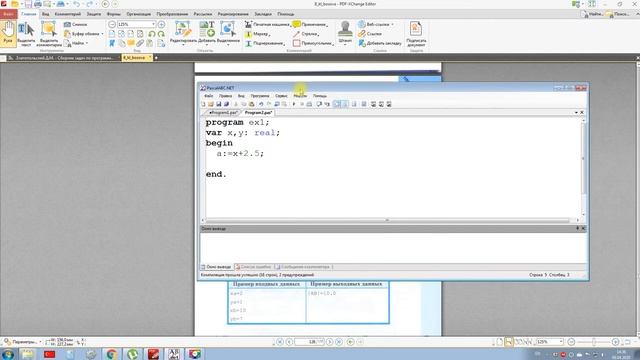Click Add bookmark (Добавить закладку)
The width and height of the screenshot is (640, 360).
click(380, 43)
